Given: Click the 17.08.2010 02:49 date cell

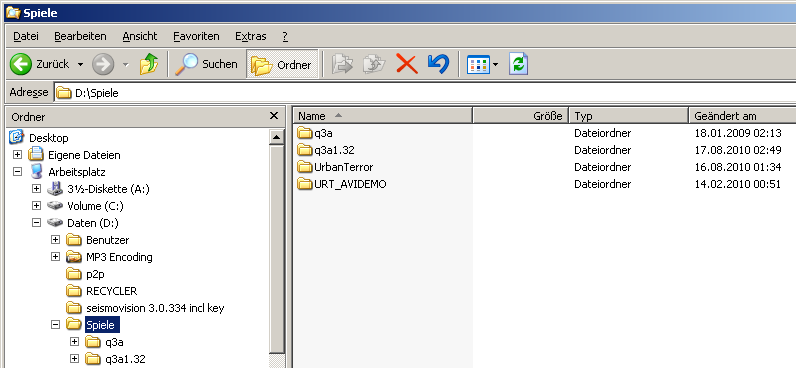Looking at the screenshot, I should click(x=738, y=150).
